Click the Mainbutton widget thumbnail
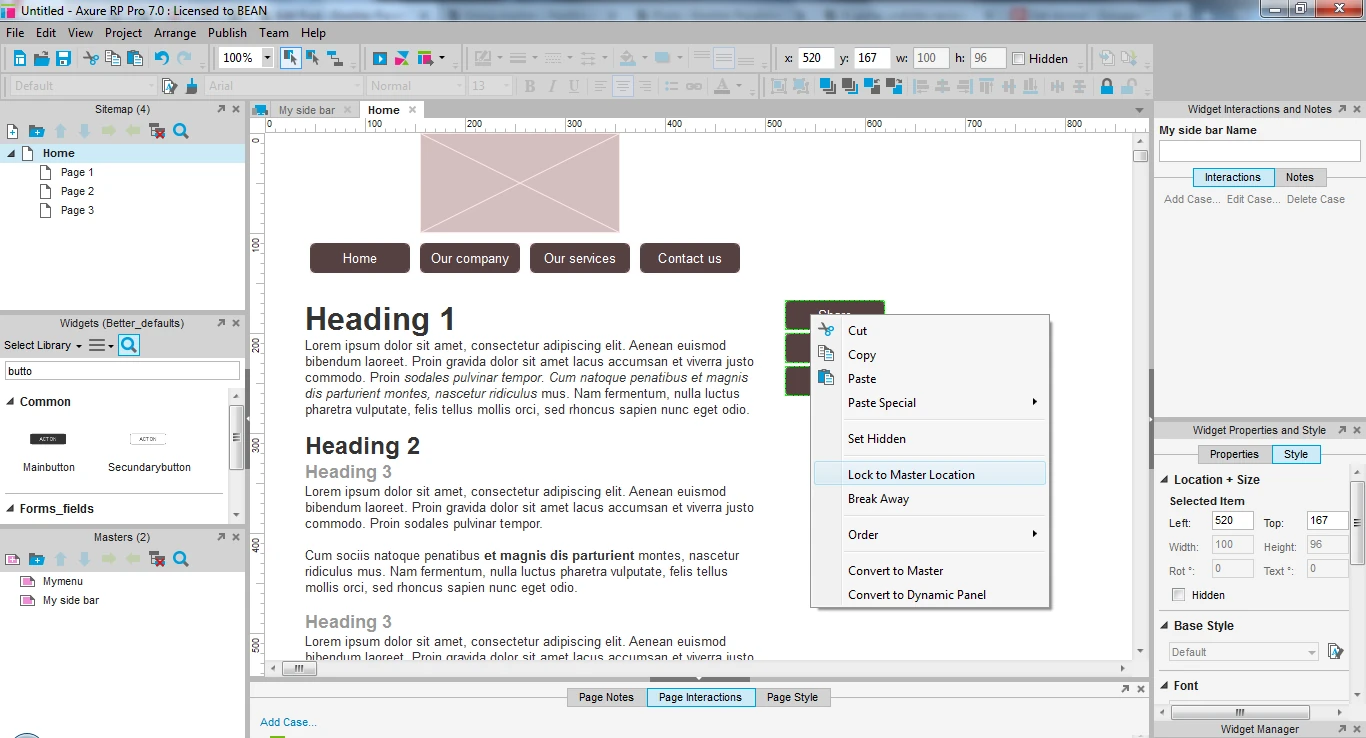 click(x=48, y=439)
